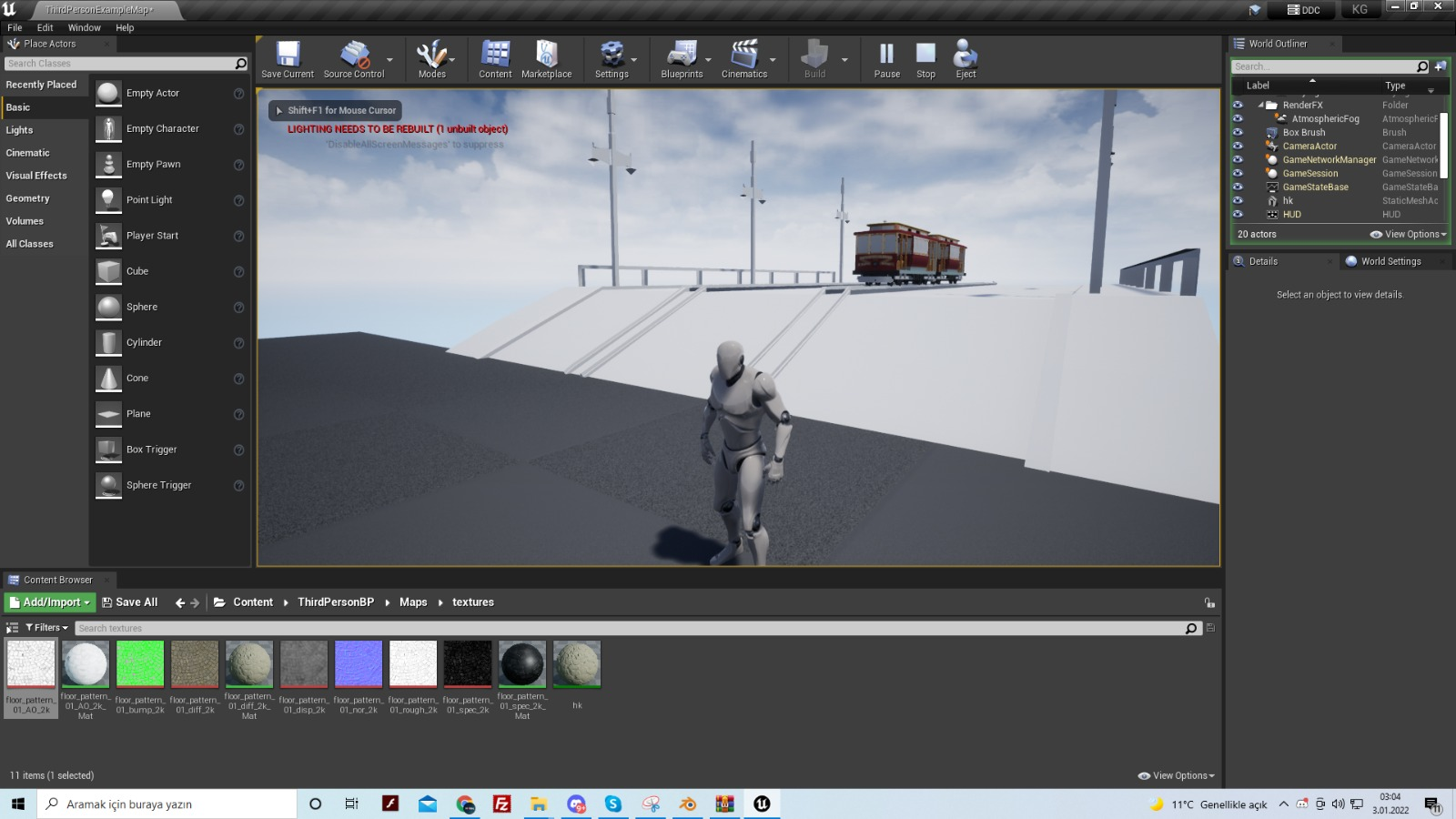Select Player Start placement icon
The height and width of the screenshot is (819, 1456).
click(108, 235)
